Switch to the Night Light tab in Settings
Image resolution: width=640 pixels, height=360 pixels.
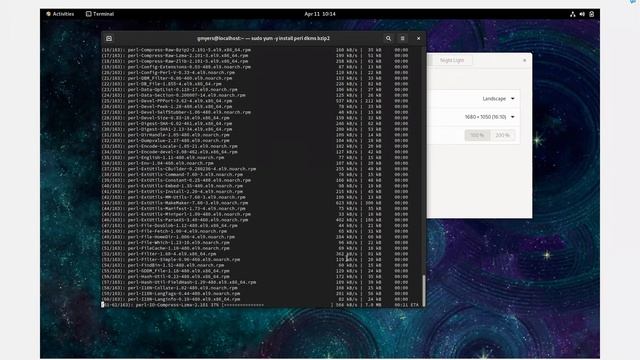(x=452, y=60)
